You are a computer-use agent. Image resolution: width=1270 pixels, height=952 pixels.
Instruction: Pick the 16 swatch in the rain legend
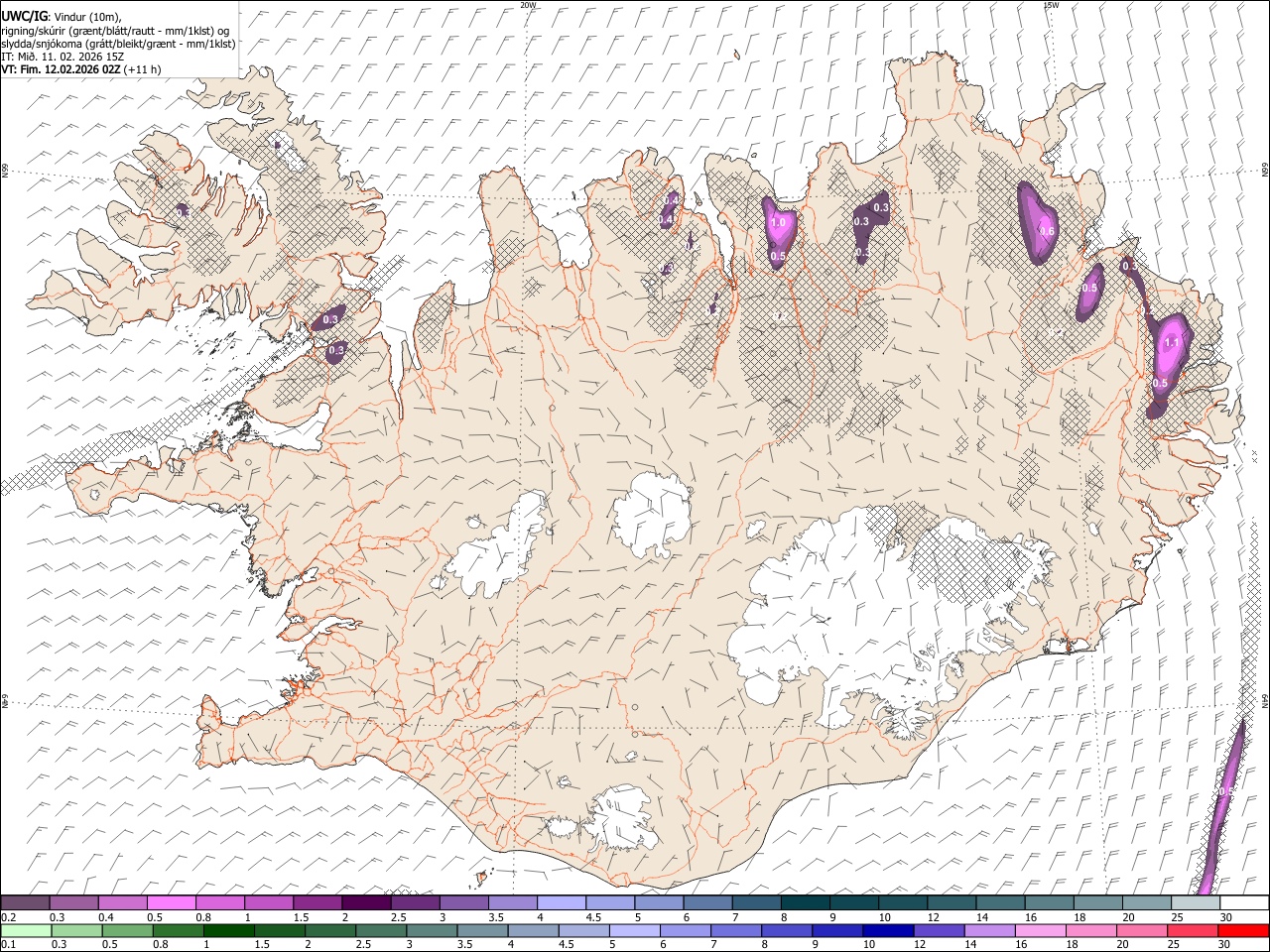1042,931
